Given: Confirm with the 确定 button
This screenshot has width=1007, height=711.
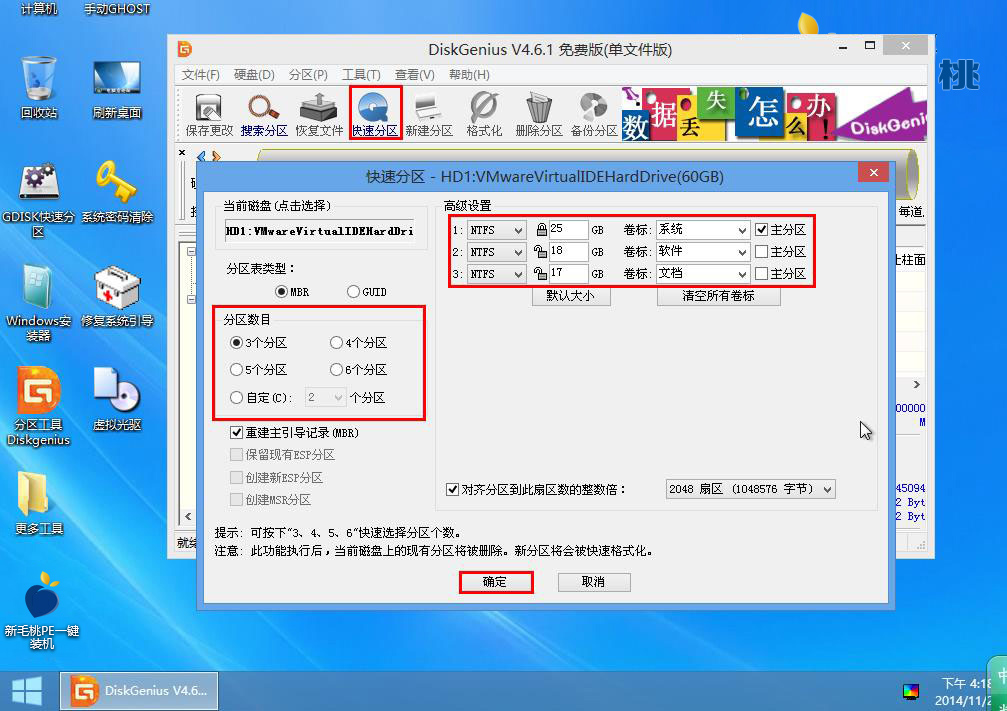Looking at the screenshot, I should tap(495, 582).
